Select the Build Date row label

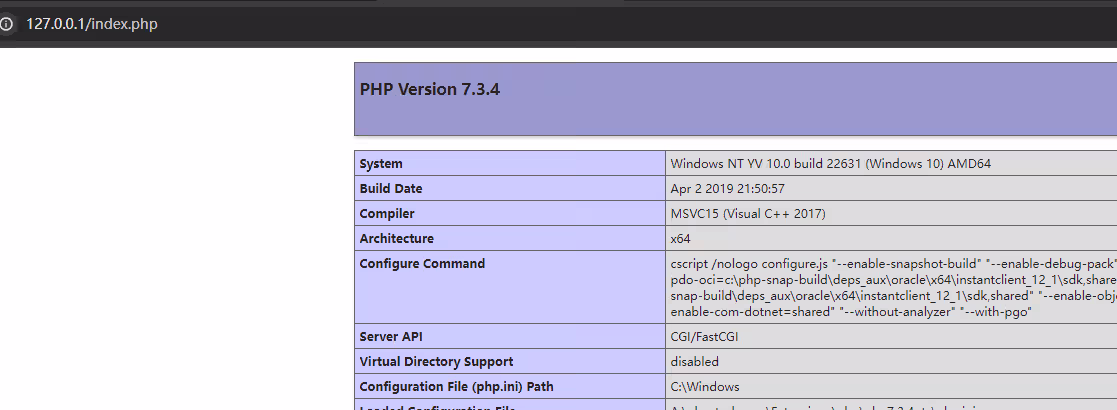click(x=391, y=189)
